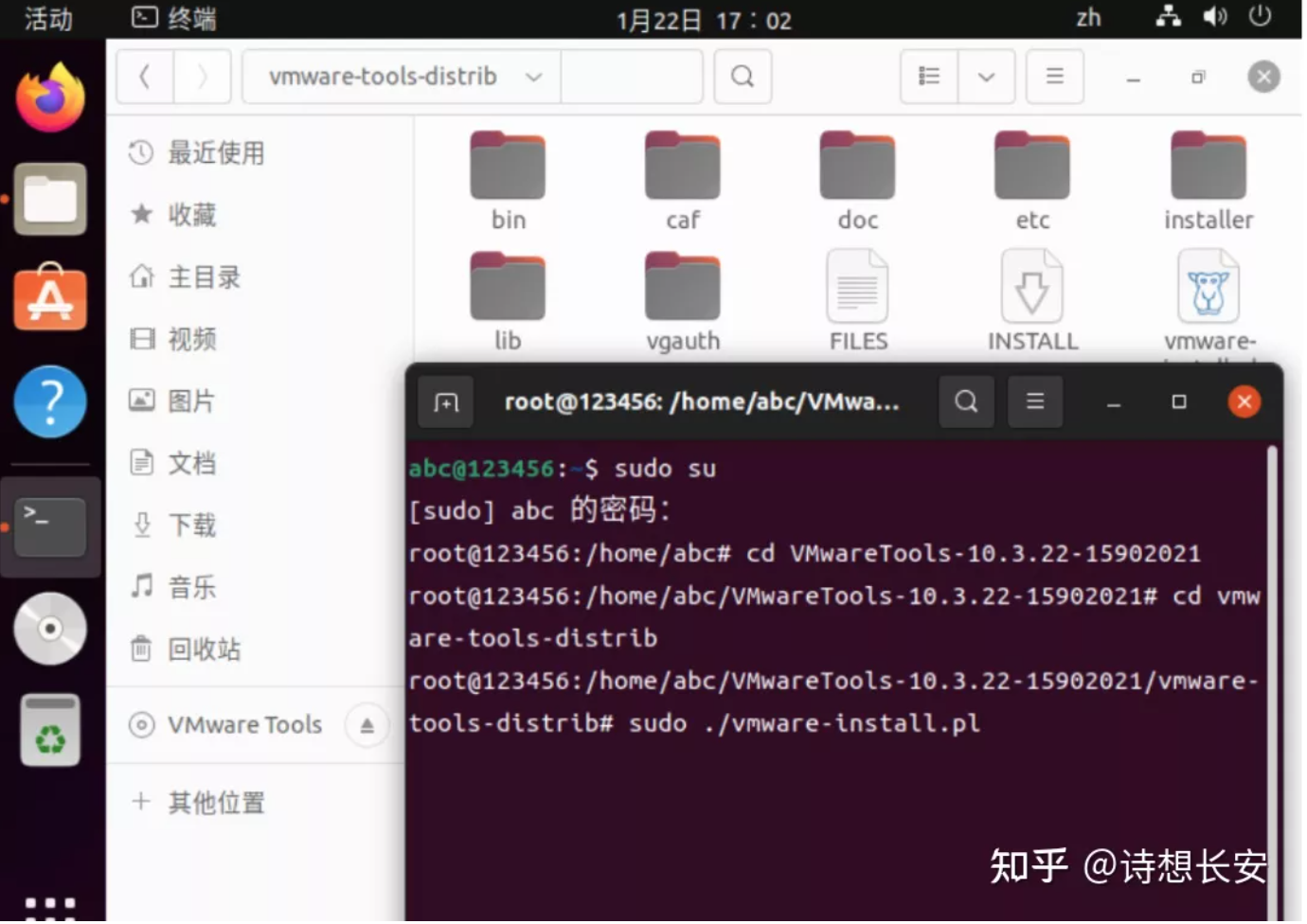The height and width of the screenshot is (924, 1307).
Task: Open the Help icon in dock
Action: [50, 401]
